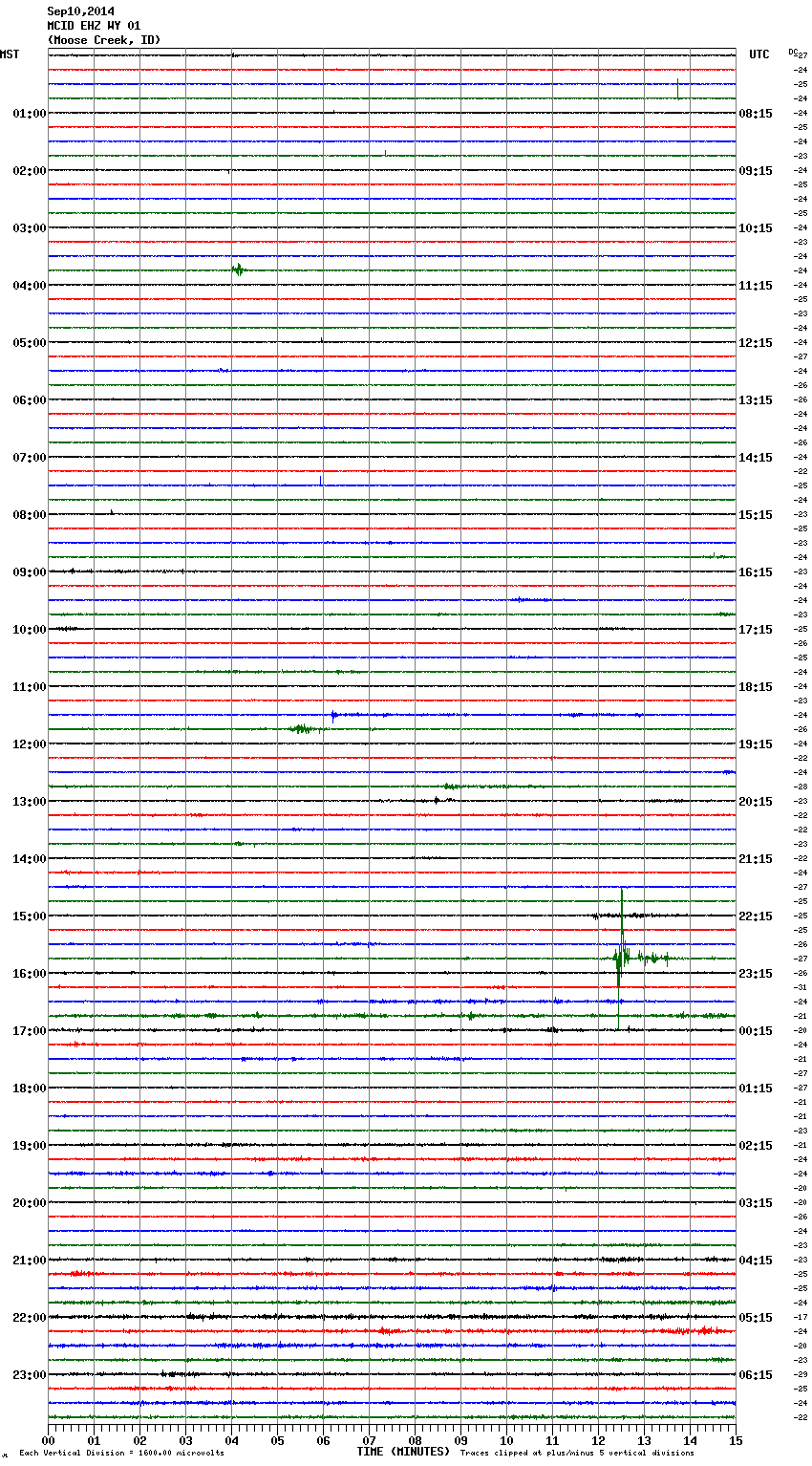Pick the 18:15 UTC time label
The image size is (812, 1466).
click(756, 687)
